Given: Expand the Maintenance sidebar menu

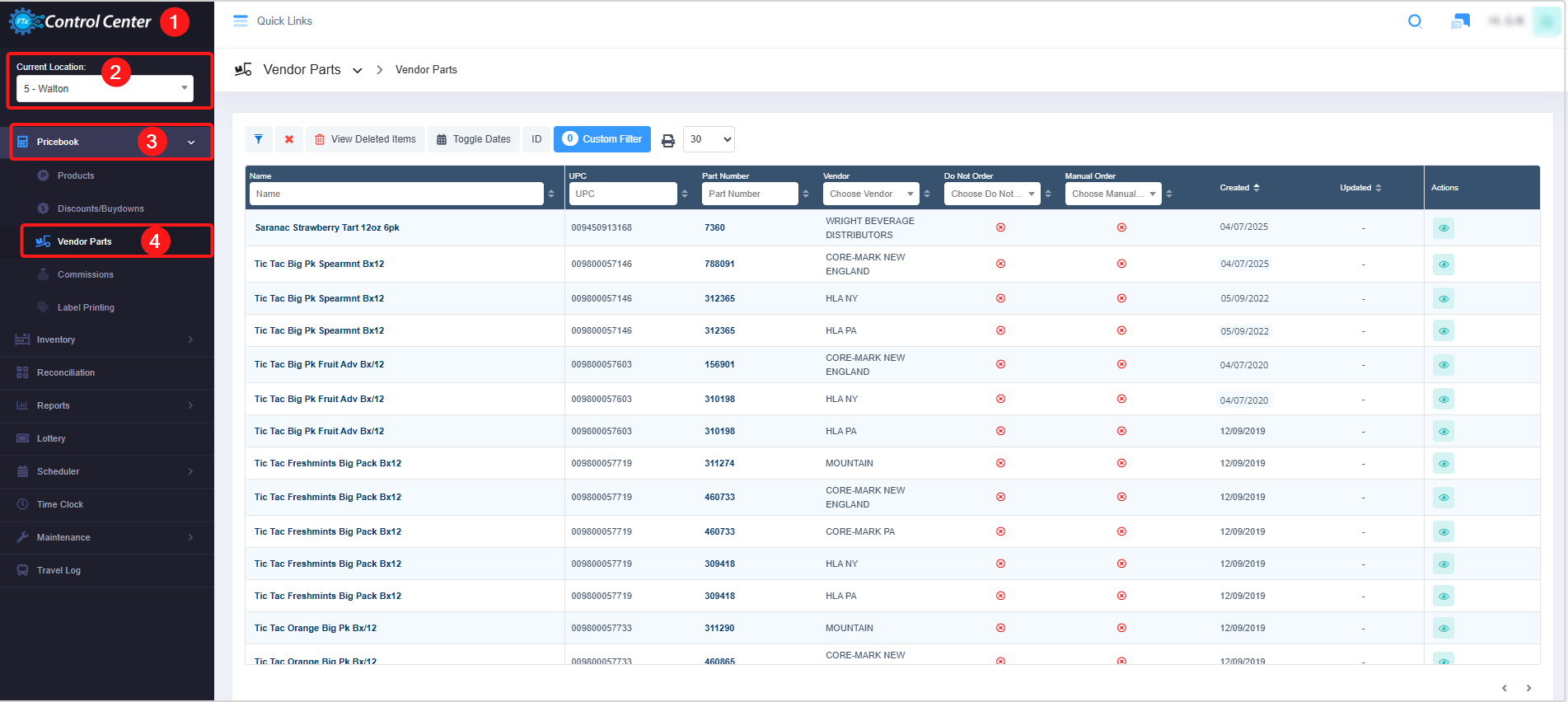Looking at the screenshot, I should 107,537.
